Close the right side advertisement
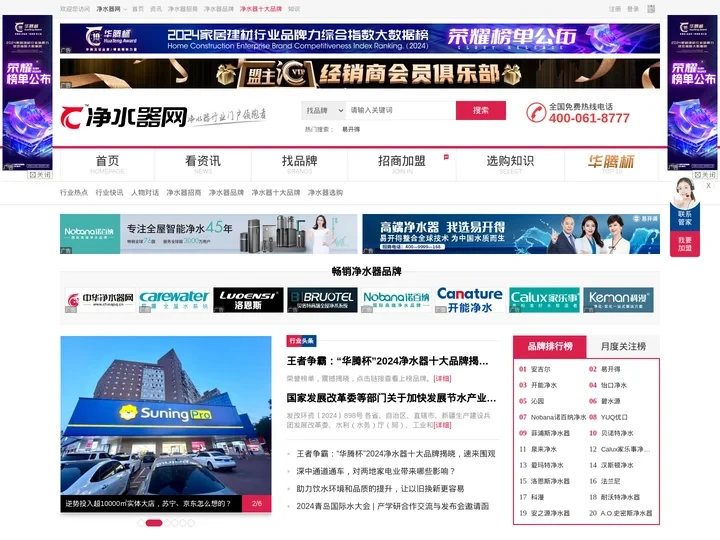 click(x=704, y=175)
